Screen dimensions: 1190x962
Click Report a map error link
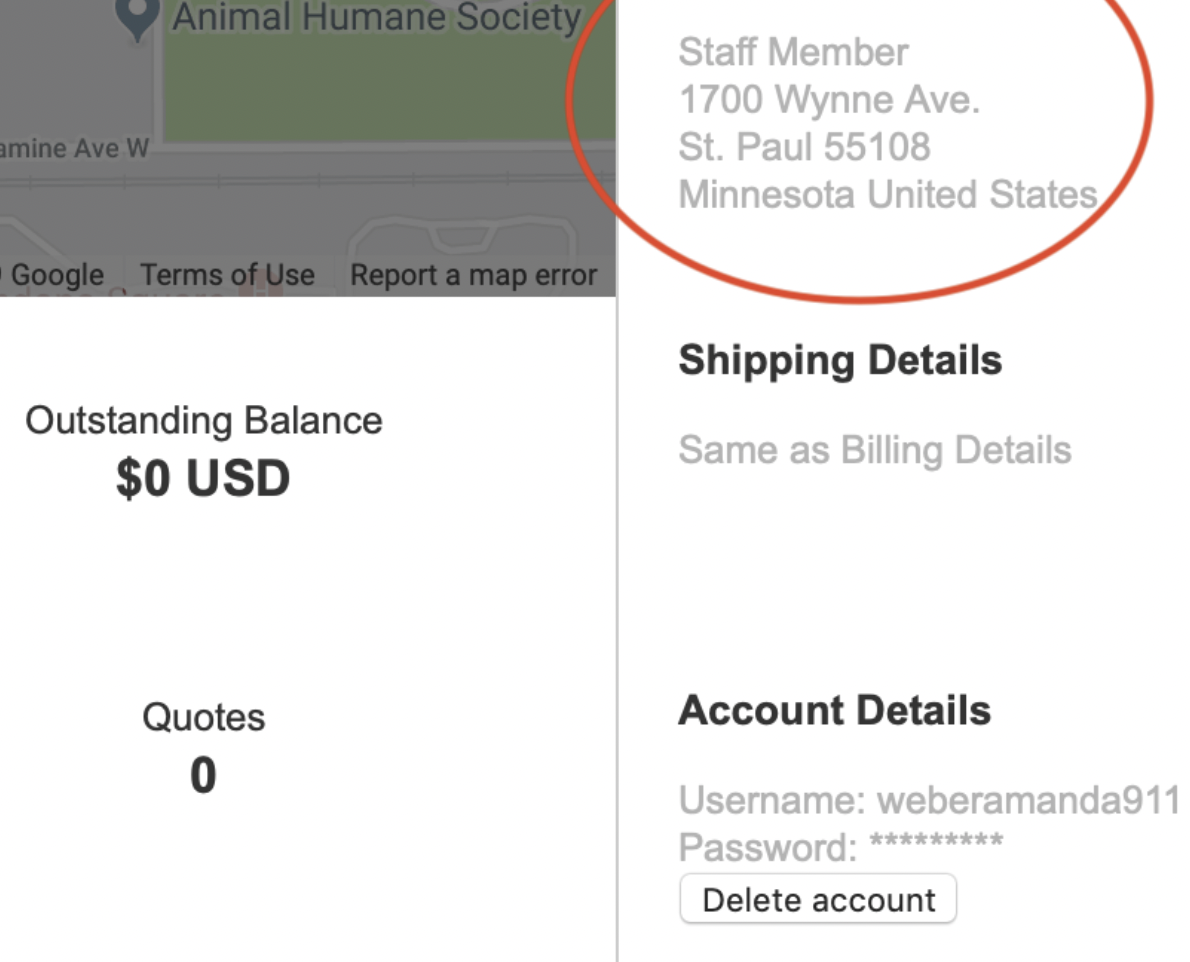(473, 275)
